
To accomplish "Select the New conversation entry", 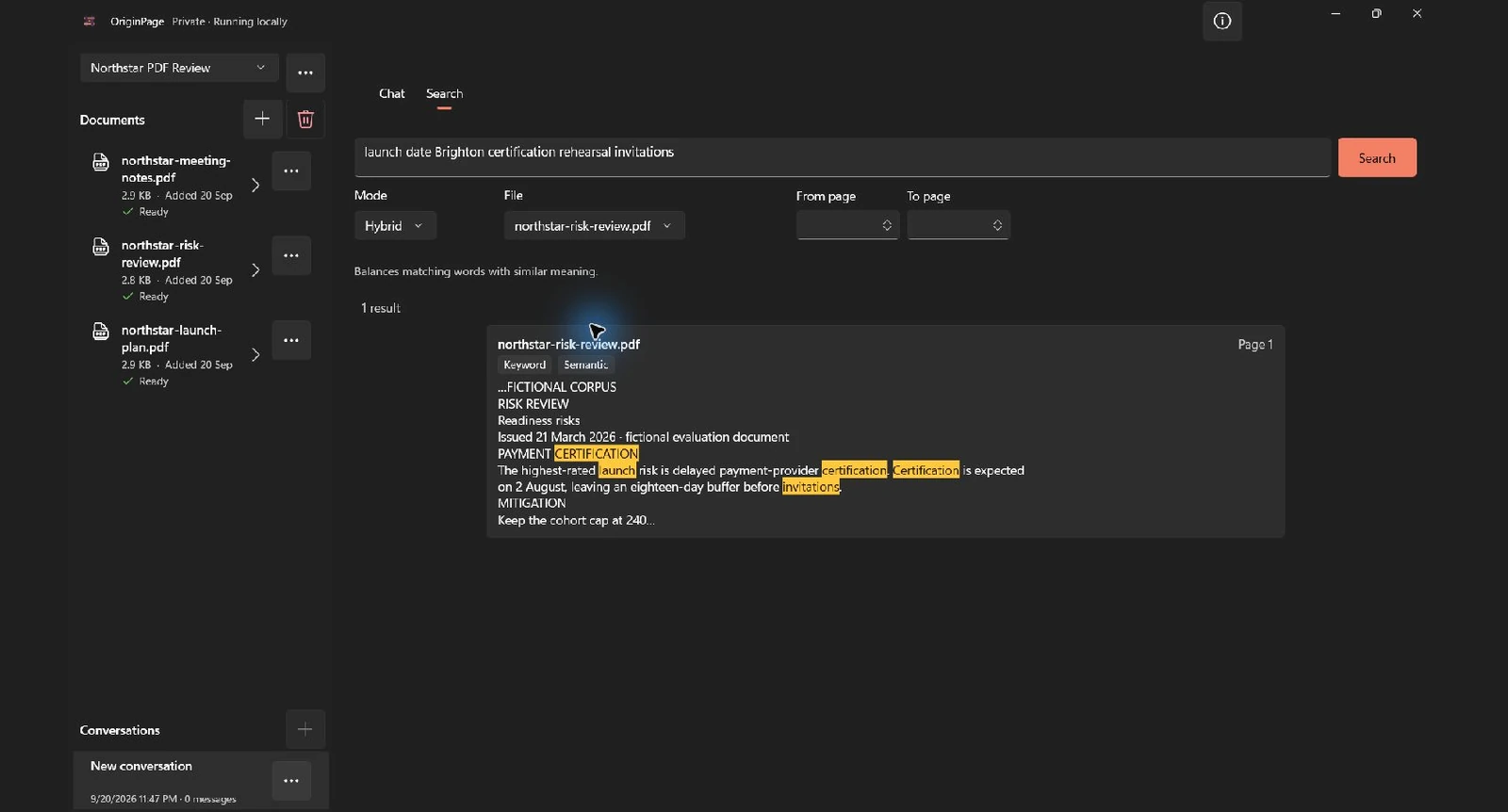I will [201, 780].
